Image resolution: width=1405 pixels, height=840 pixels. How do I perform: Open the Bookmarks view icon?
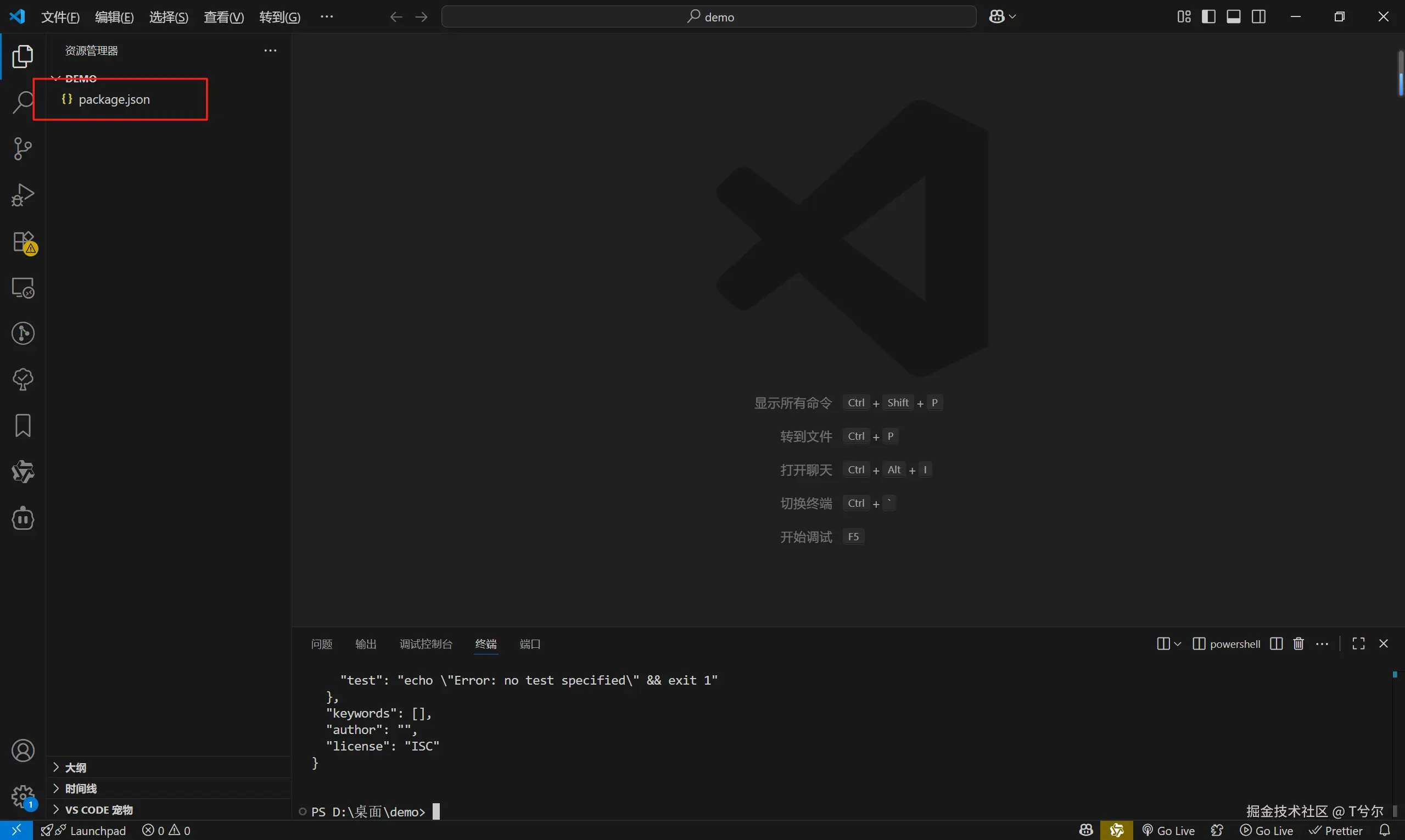[23, 425]
